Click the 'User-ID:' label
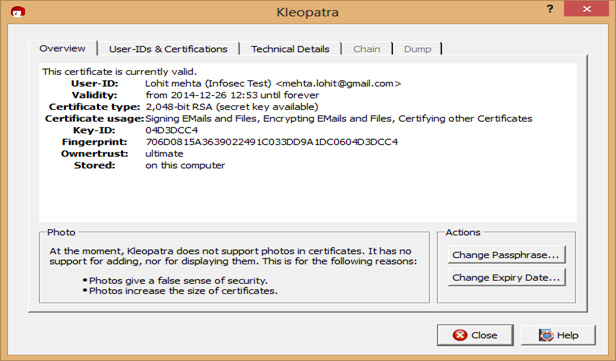The height and width of the screenshot is (361, 616). pos(94,84)
